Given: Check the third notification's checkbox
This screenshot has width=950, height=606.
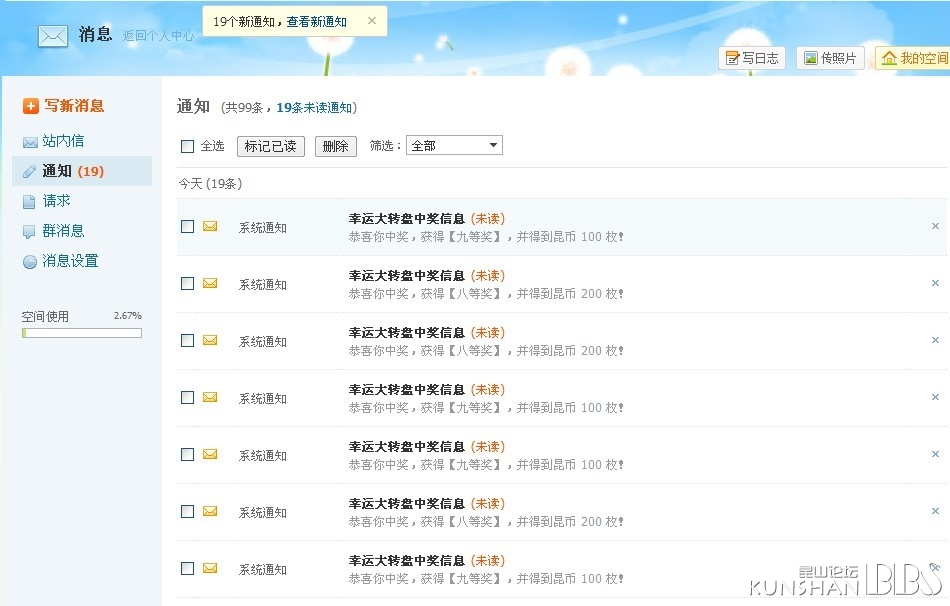Looking at the screenshot, I should [187, 341].
